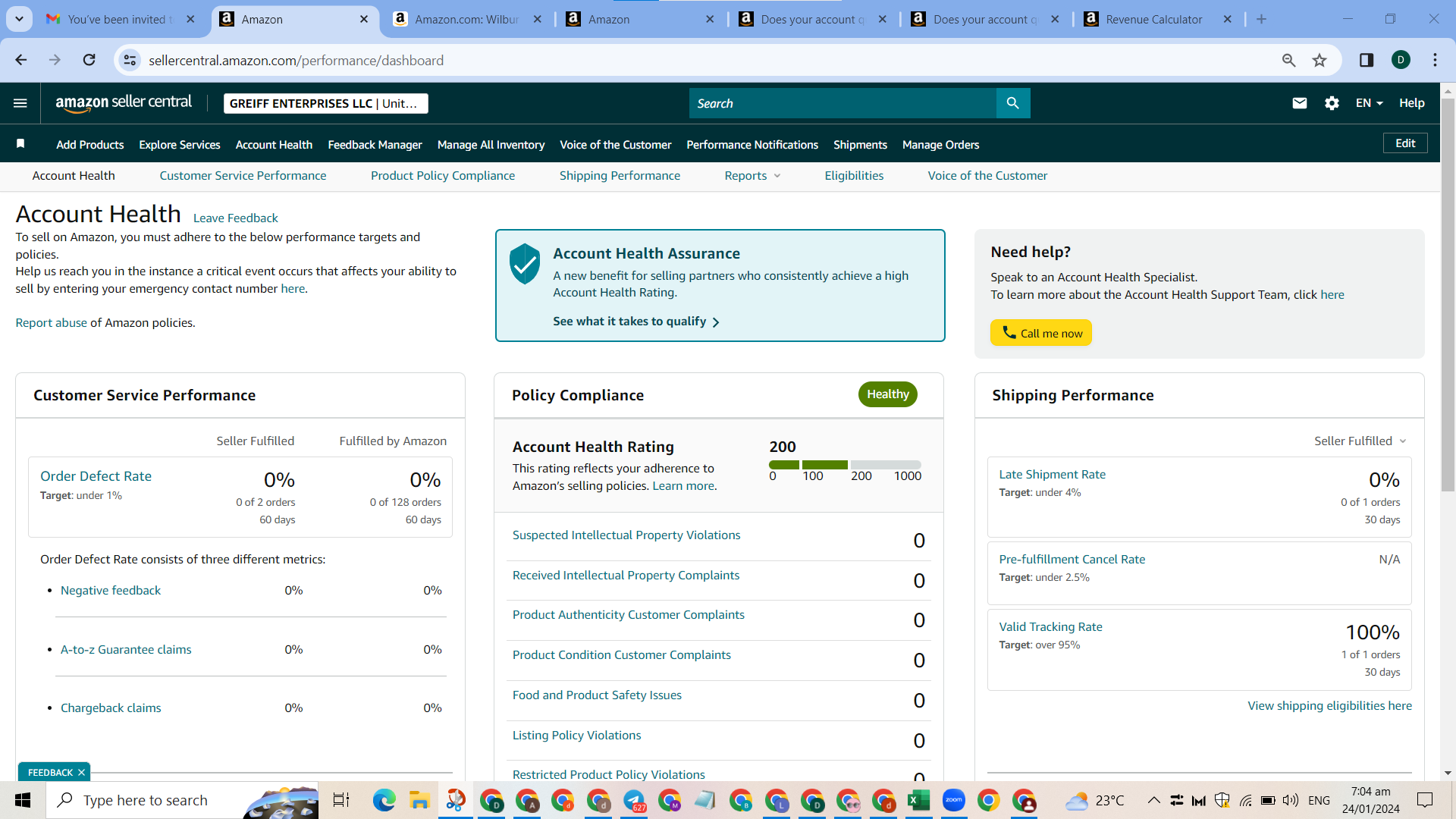Open Suspected Intellectual Property Violations link
This screenshot has height=819, width=1456.
pos(626,535)
